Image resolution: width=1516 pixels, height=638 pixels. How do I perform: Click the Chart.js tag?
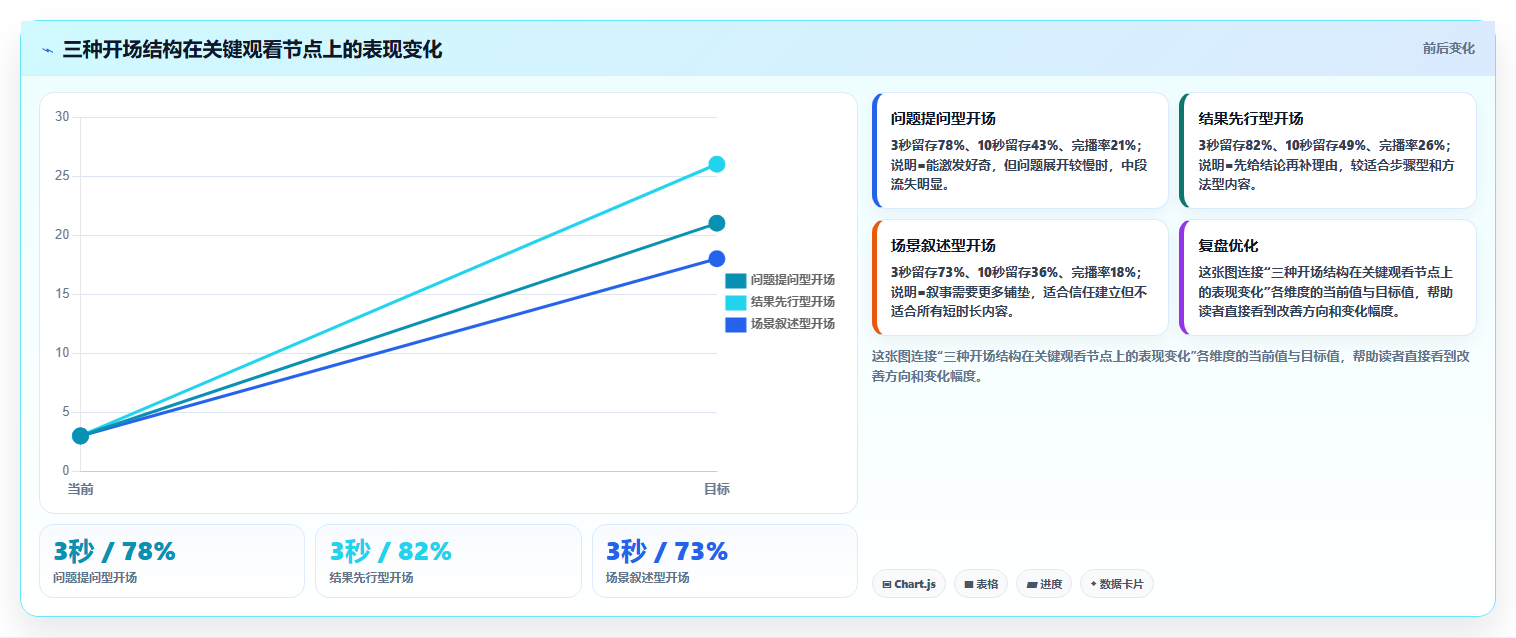909,584
